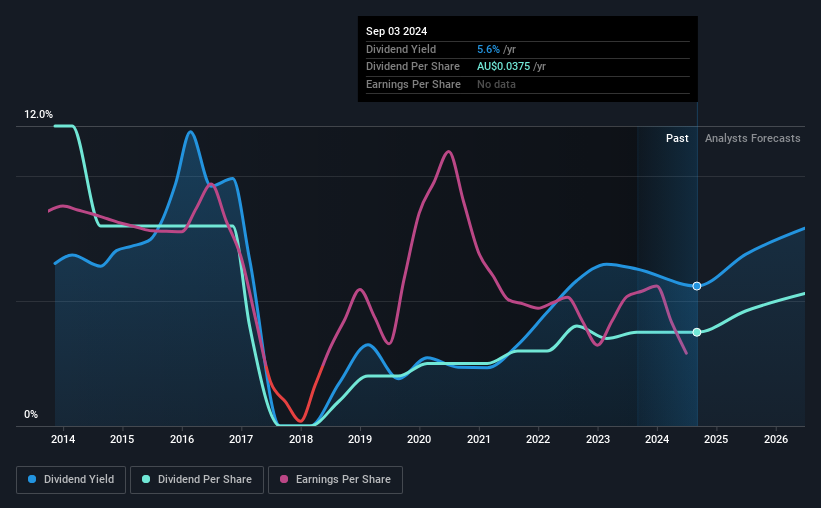Click the 0% y-axis label
821x508 pixels.
[31, 414]
